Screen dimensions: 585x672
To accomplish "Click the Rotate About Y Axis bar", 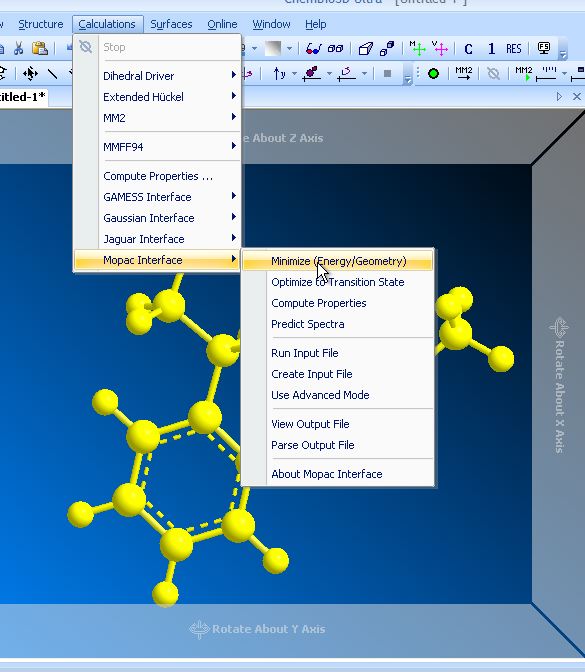I will tap(266, 629).
